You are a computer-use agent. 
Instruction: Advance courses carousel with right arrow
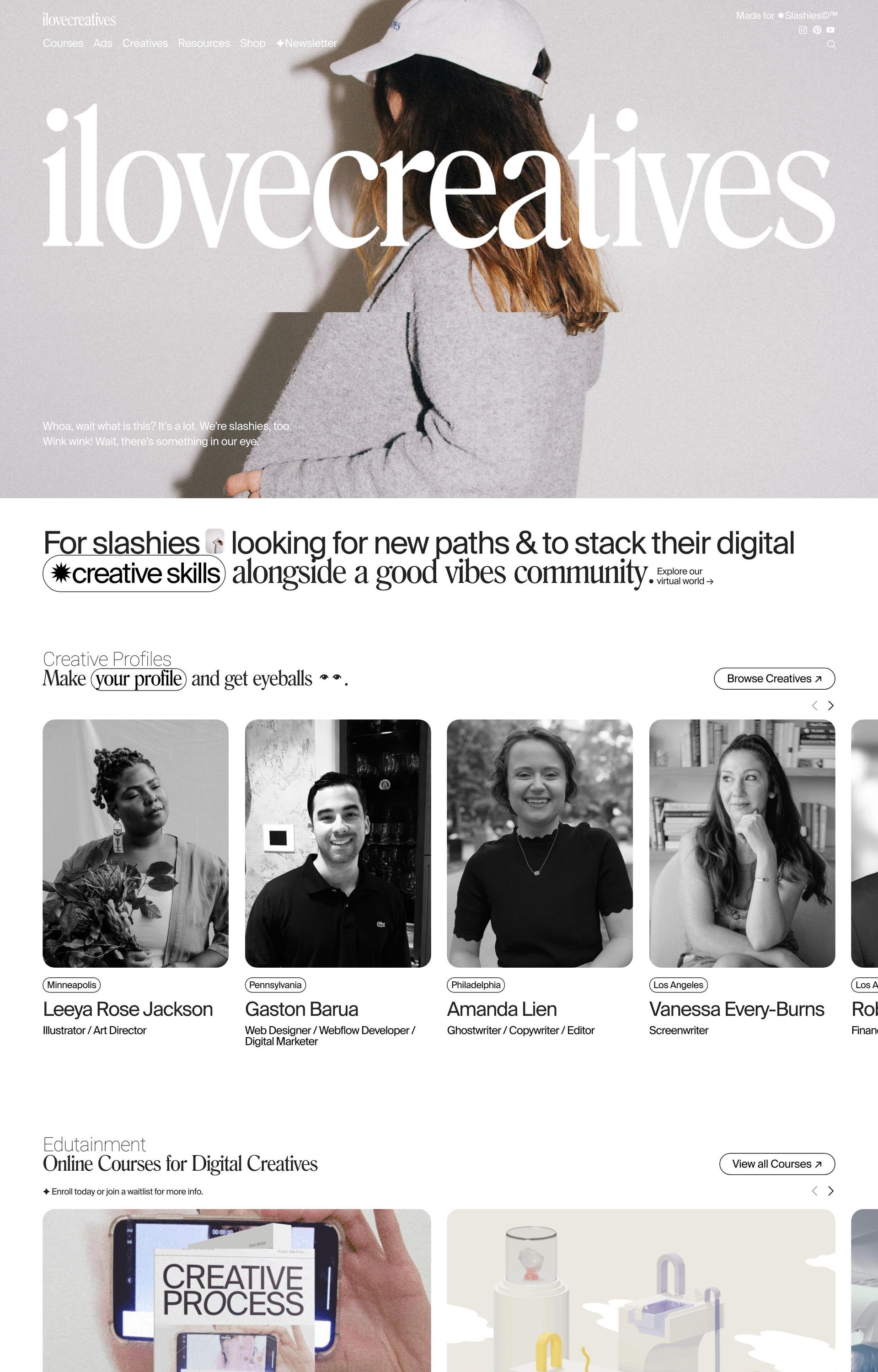[831, 1191]
